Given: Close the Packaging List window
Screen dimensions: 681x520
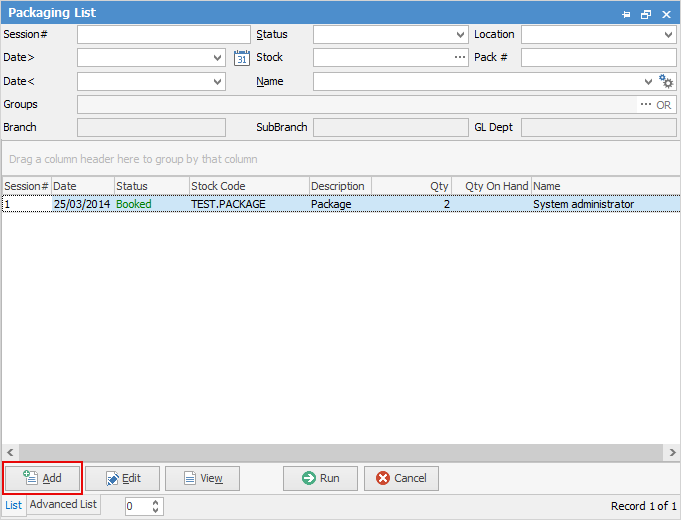Looking at the screenshot, I should click(x=667, y=14).
